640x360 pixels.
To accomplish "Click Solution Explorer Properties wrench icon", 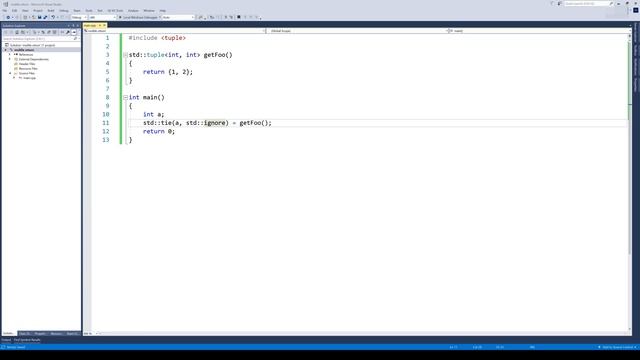I will [68, 32].
